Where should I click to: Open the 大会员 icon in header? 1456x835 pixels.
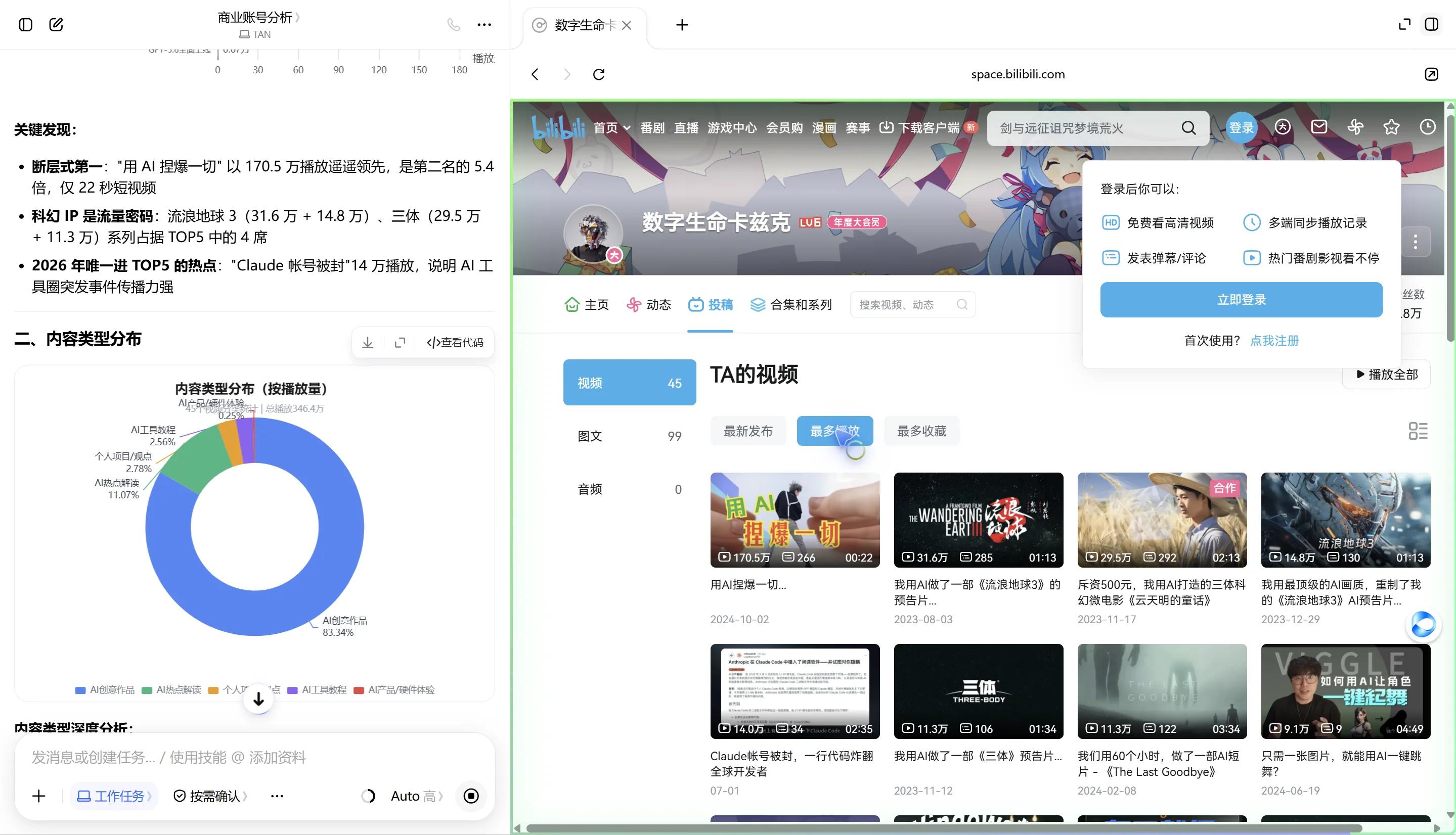point(1283,127)
